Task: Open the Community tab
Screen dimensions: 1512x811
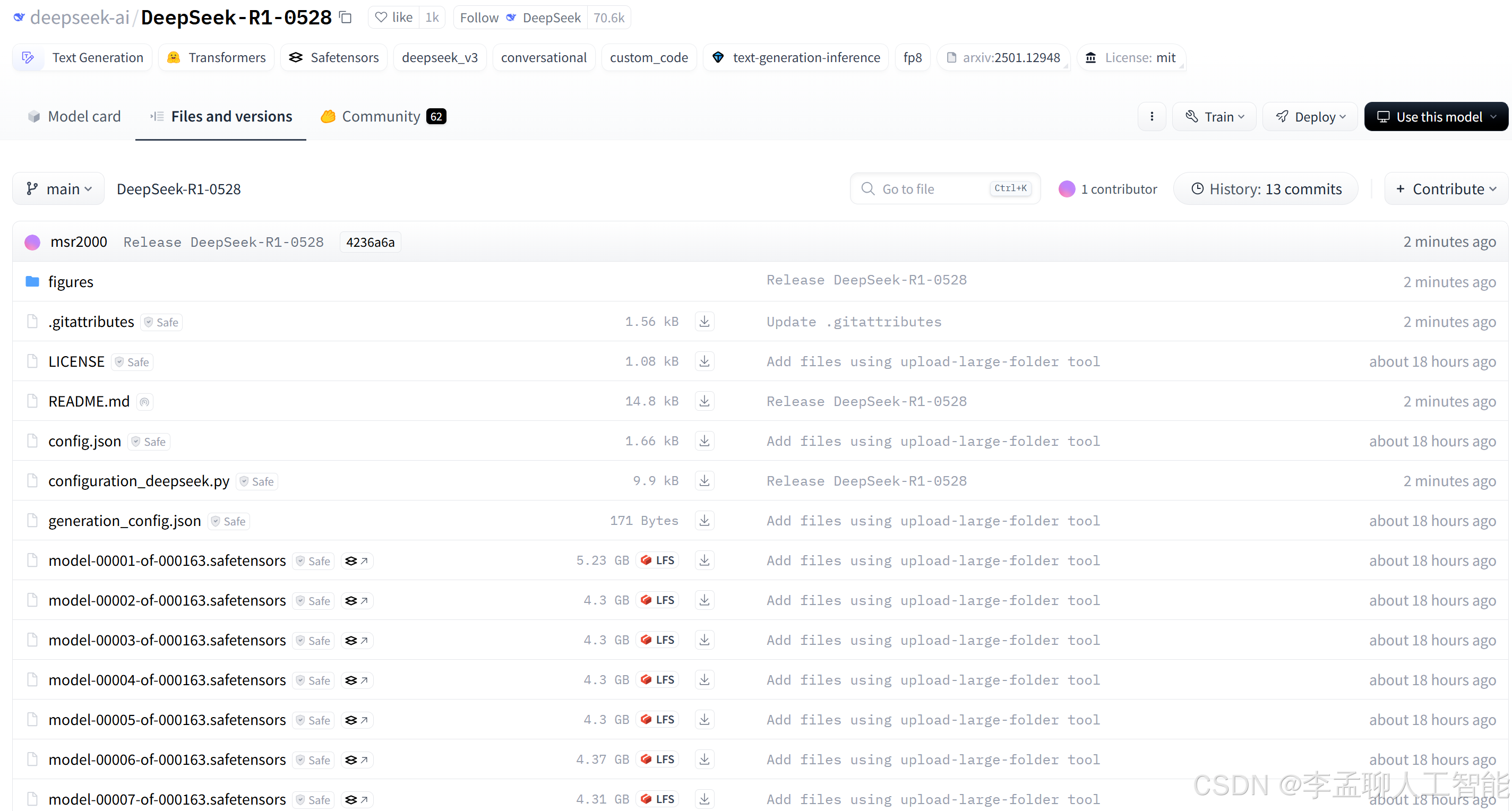Action: (383, 116)
